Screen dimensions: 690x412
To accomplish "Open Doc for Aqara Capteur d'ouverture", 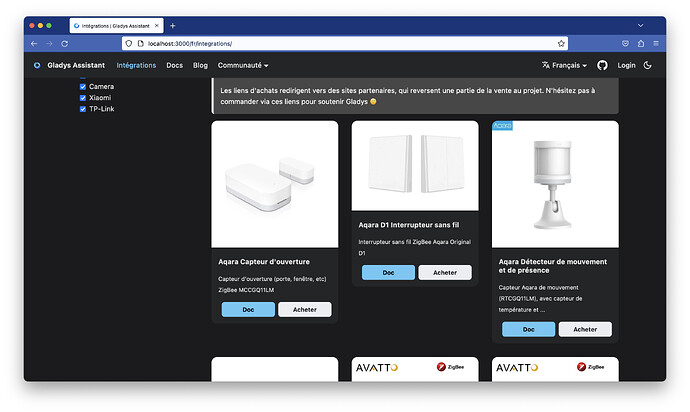I will tap(248, 309).
